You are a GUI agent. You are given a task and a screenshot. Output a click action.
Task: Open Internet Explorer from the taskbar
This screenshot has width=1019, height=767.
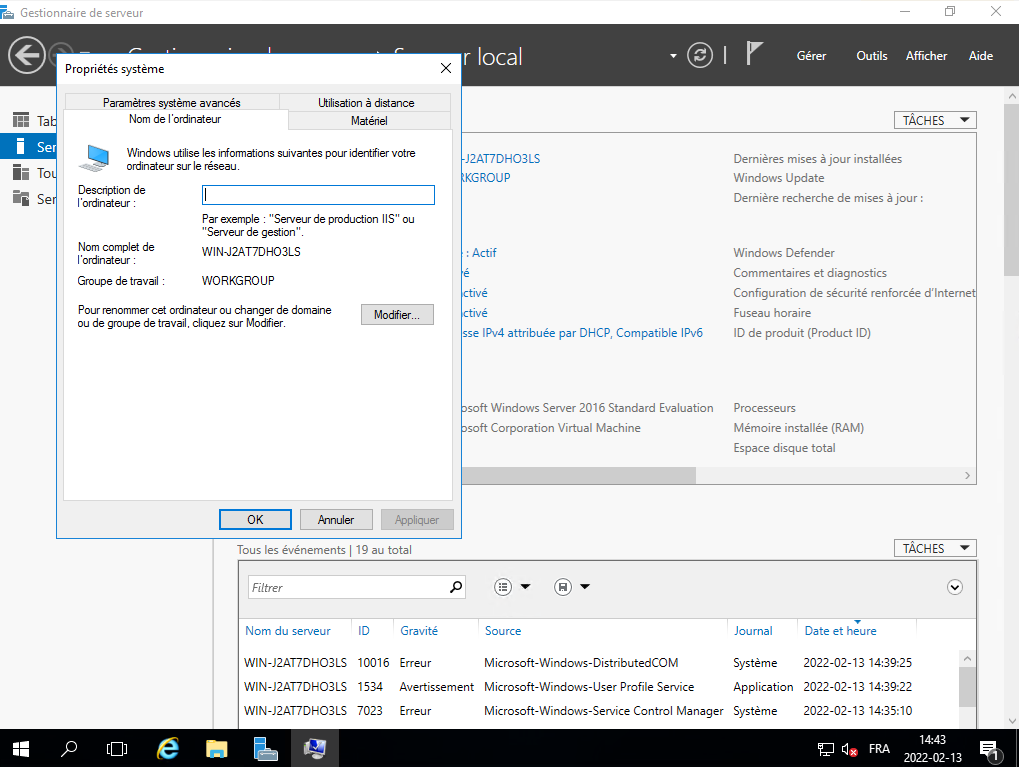pyautogui.click(x=169, y=748)
